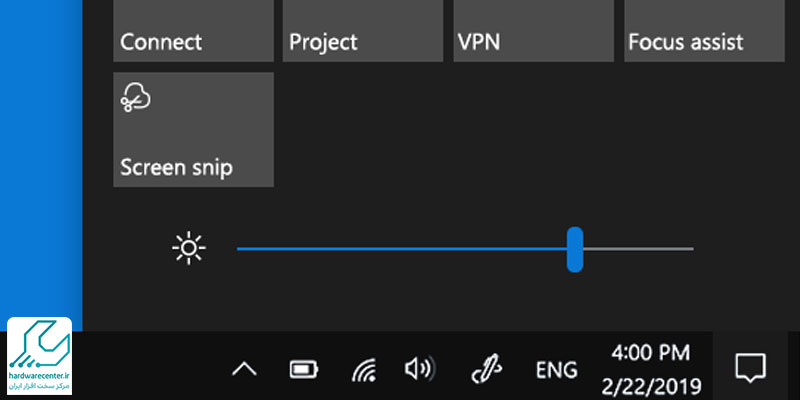Viewport: 800px width, 400px height.
Task: Click the Connect quick action tile
Action: (x=193, y=31)
